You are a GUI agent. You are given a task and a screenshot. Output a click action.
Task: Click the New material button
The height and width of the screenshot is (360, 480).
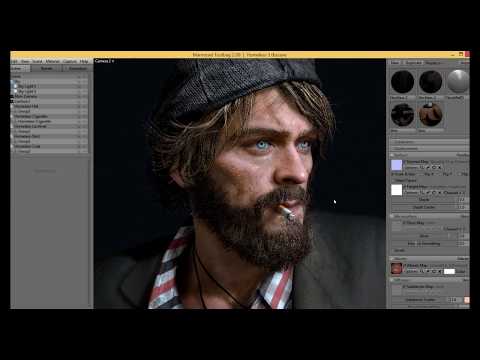tap(395, 63)
